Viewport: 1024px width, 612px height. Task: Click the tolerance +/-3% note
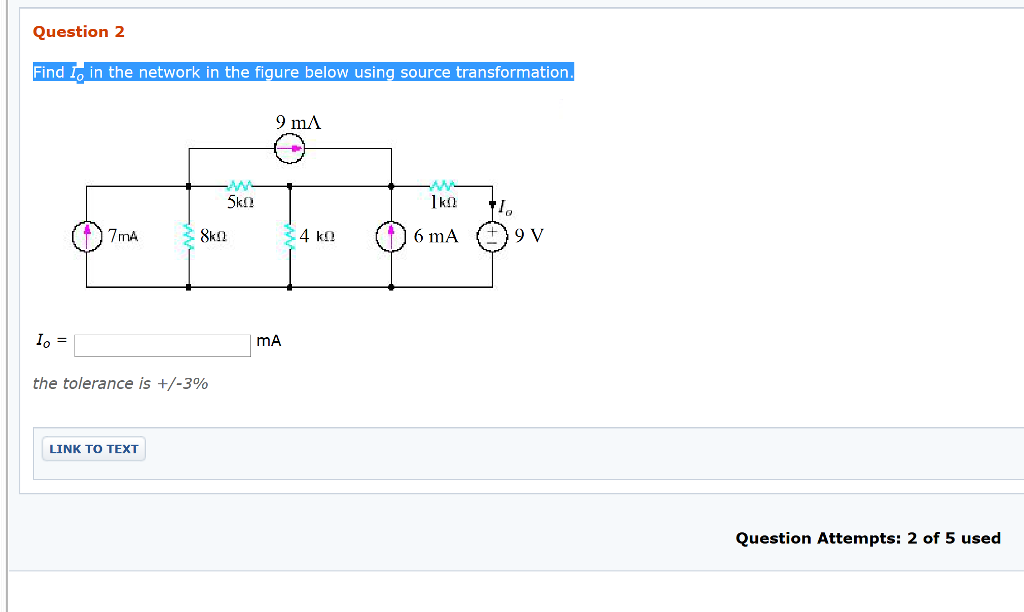point(119,383)
